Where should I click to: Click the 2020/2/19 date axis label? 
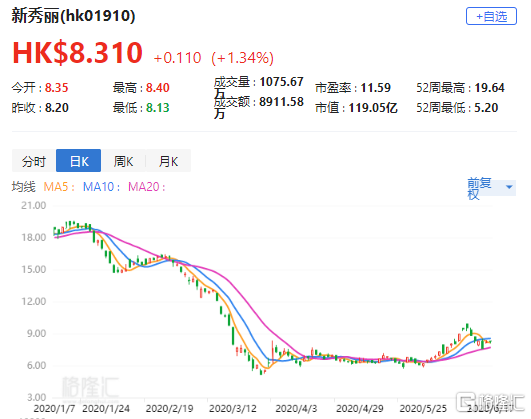[x=169, y=408]
